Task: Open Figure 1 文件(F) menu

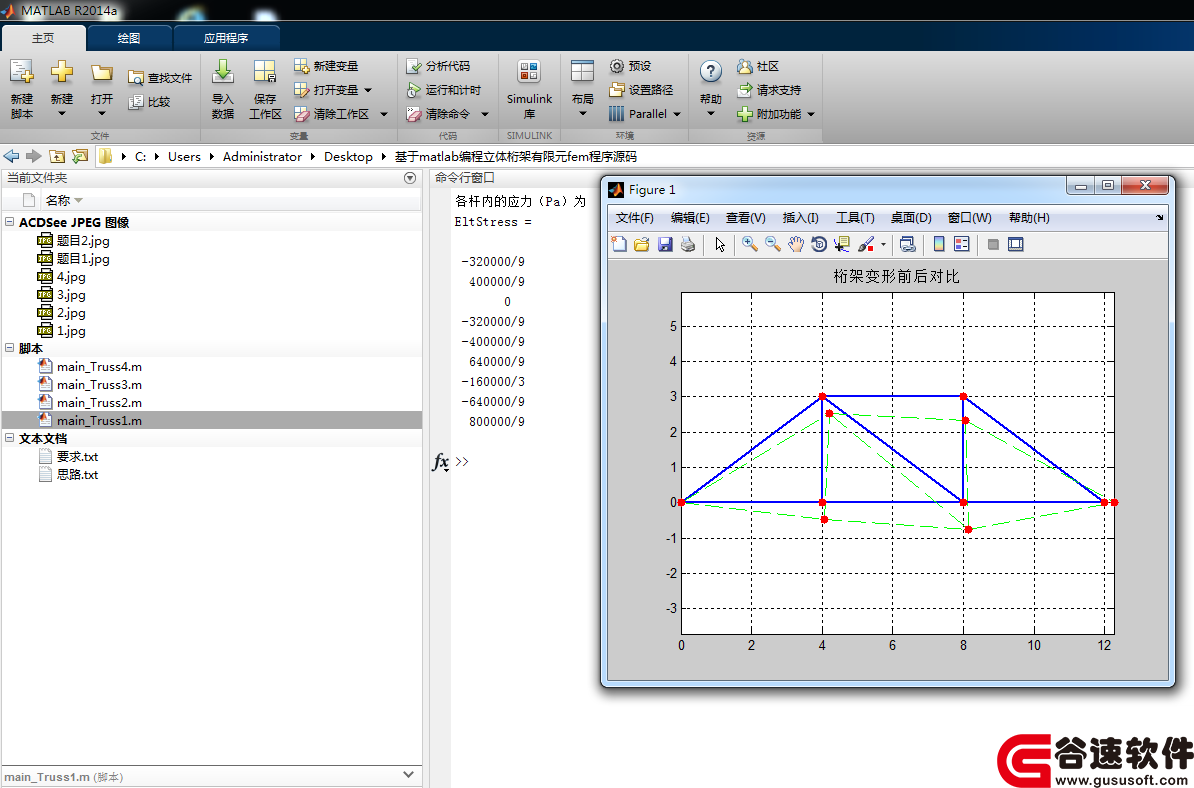Action: click(634, 218)
